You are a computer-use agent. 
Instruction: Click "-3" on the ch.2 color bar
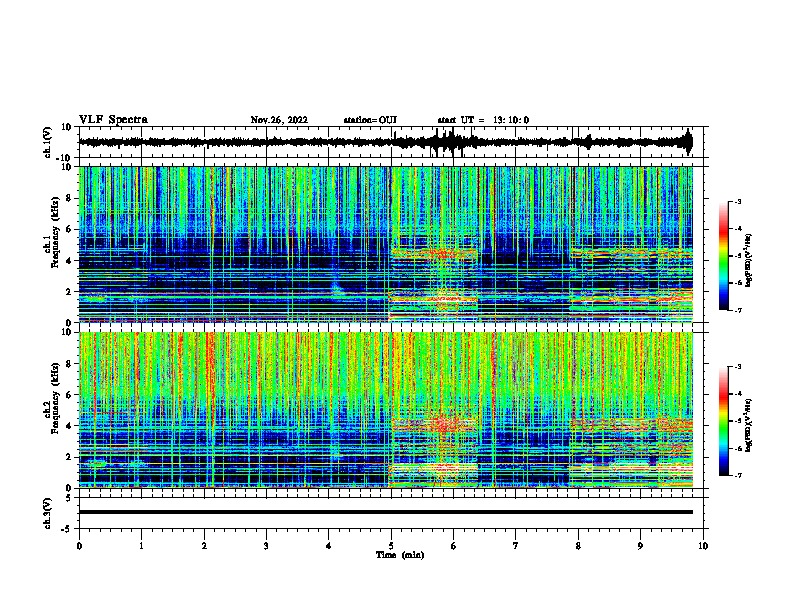coord(737,367)
